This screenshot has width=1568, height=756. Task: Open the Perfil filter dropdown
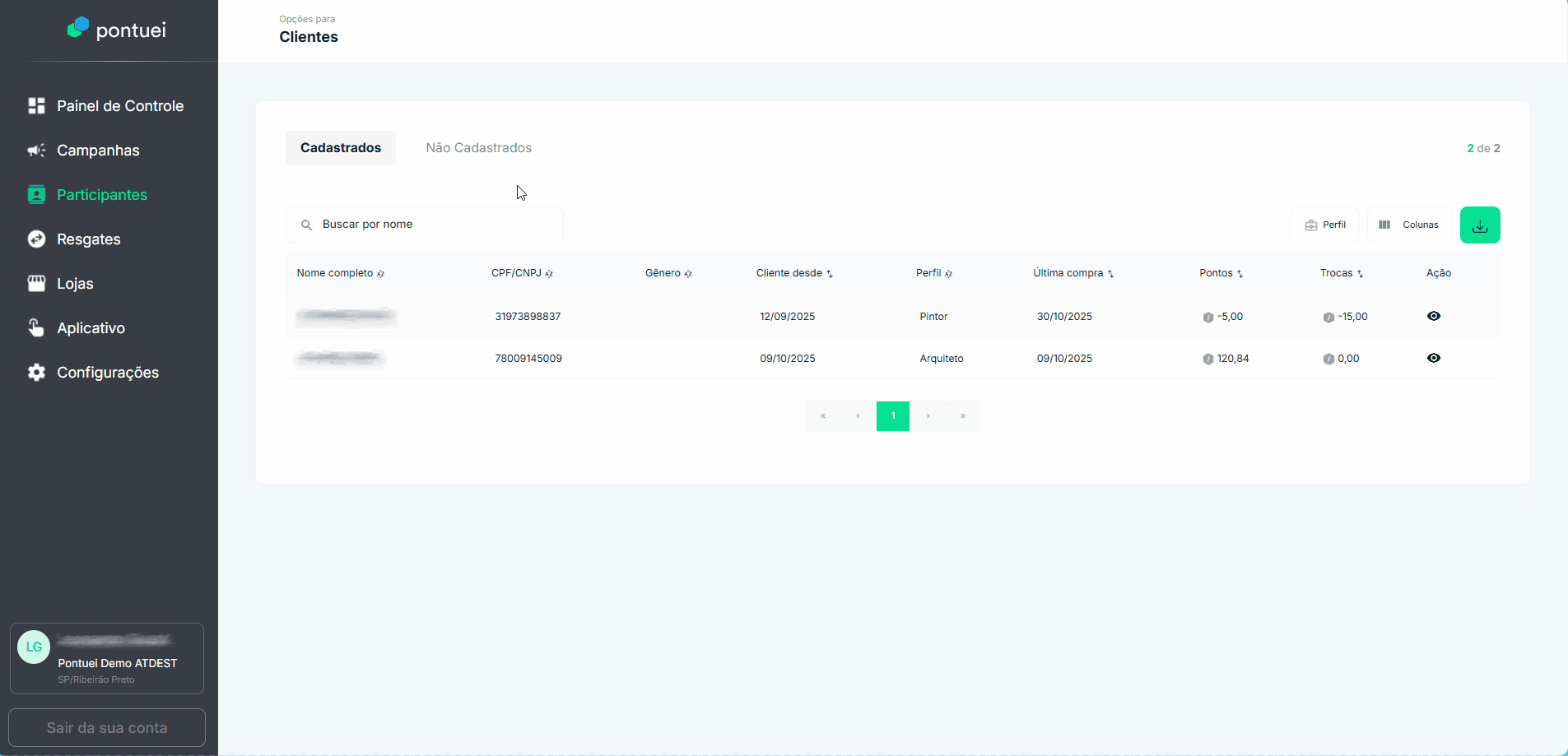tap(1324, 225)
